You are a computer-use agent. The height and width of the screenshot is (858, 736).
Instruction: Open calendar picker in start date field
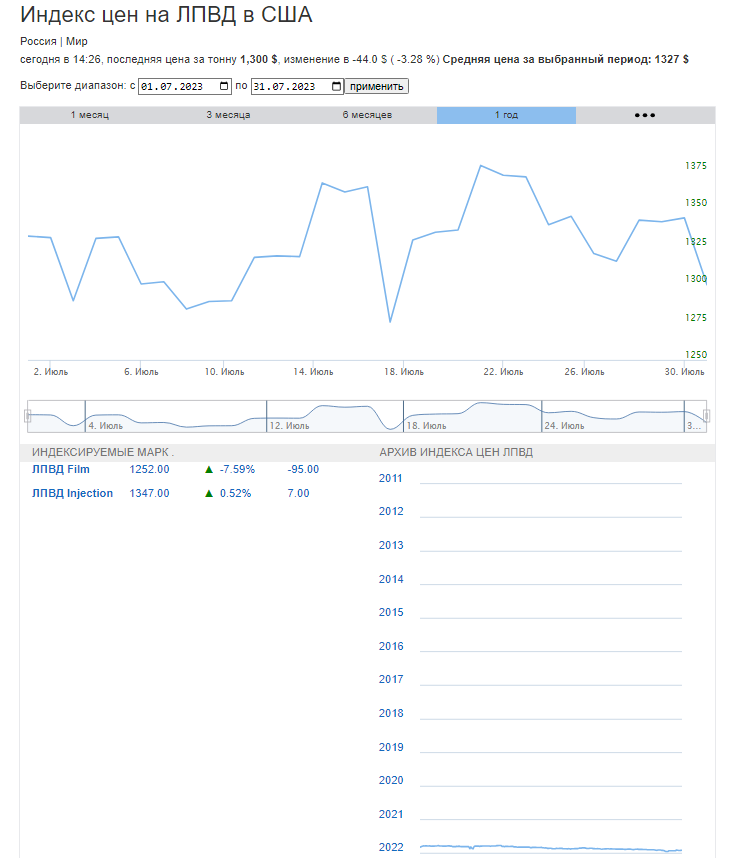click(224, 86)
